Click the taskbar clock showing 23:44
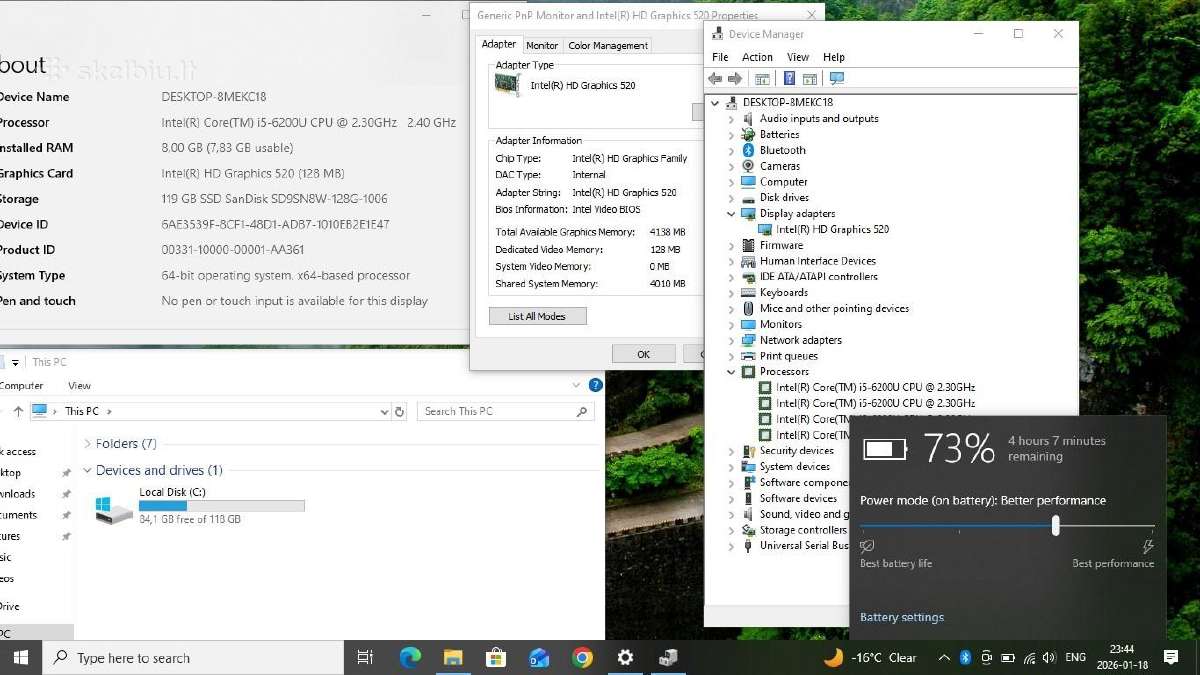This screenshot has width=1200, height=675. 1121,657
